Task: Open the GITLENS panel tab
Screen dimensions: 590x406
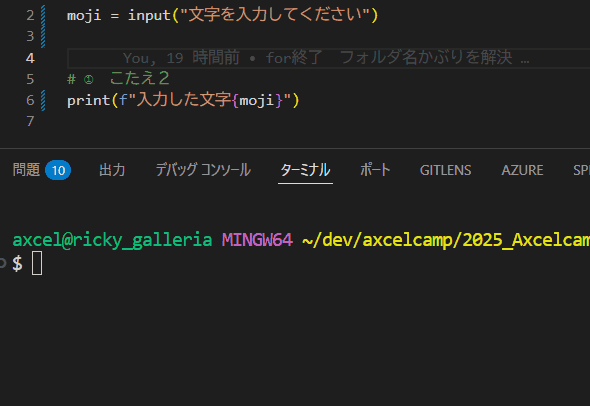Action: tap(446, 170)
